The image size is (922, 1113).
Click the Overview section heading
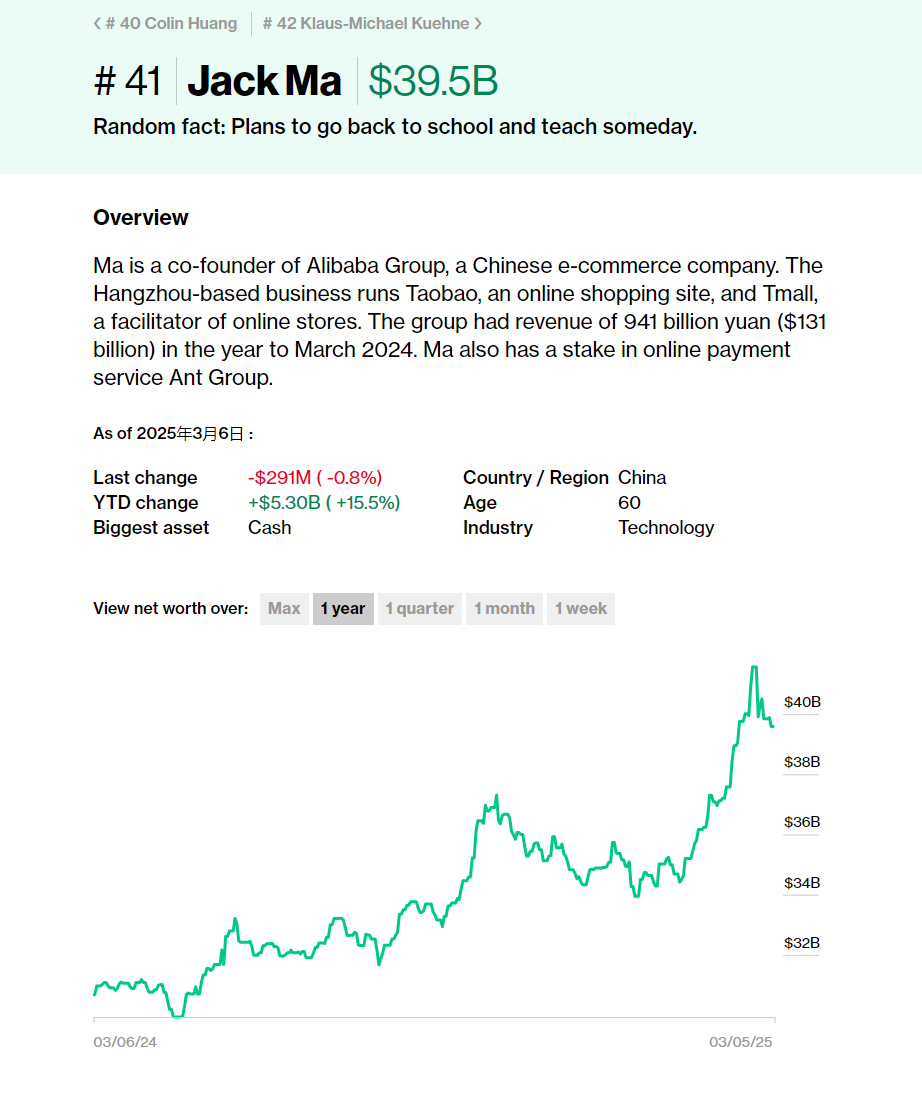tap(141, 217)
